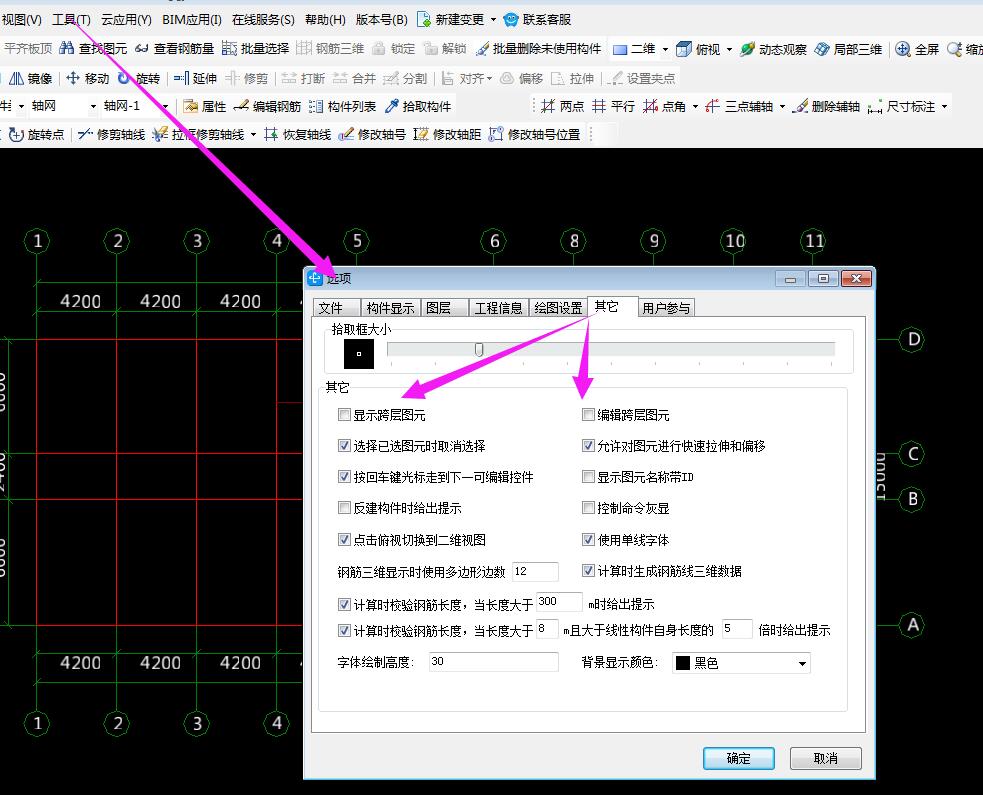This screenshot has height=795, width=983.
Task: Activate 动态观察 view tool
Action: click(x=773, y=49)
